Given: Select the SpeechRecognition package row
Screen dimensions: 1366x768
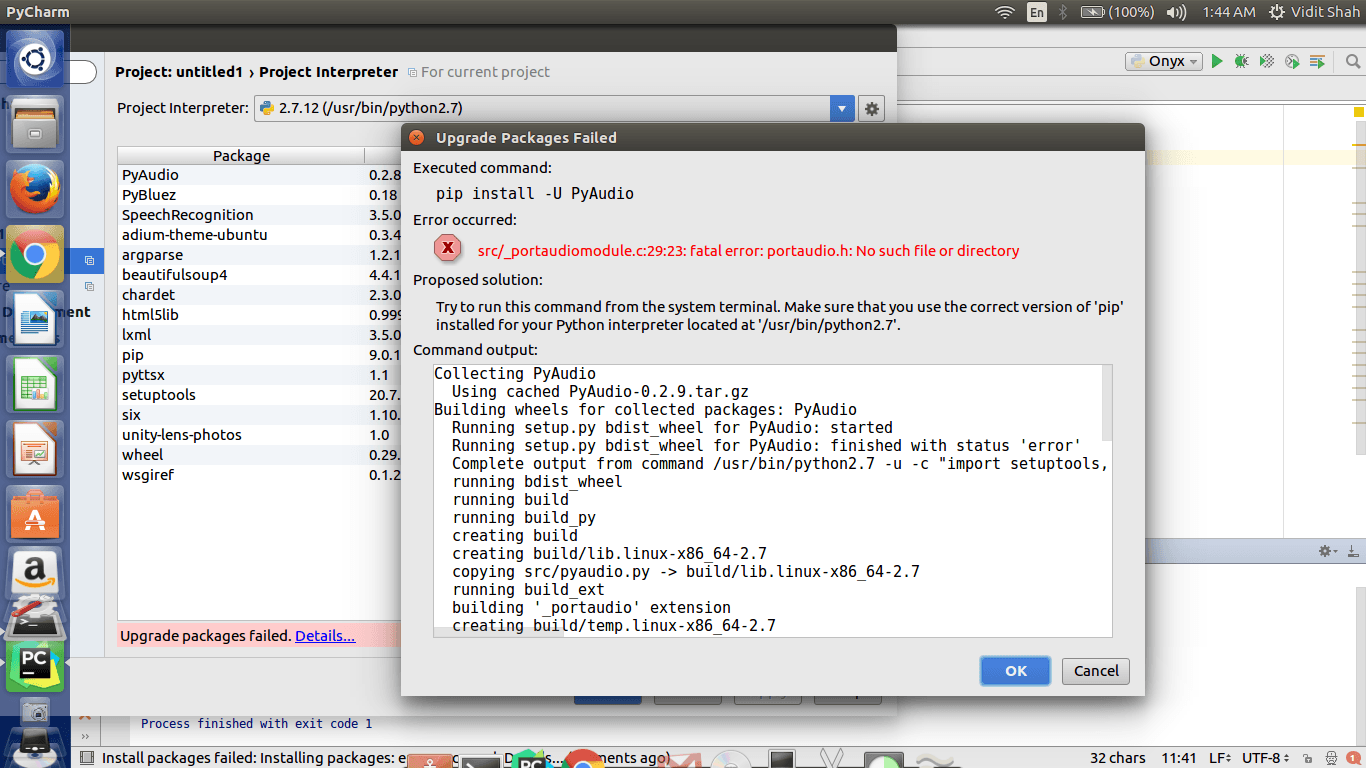Looking at the screenshot, I should (x=188, y=215).
